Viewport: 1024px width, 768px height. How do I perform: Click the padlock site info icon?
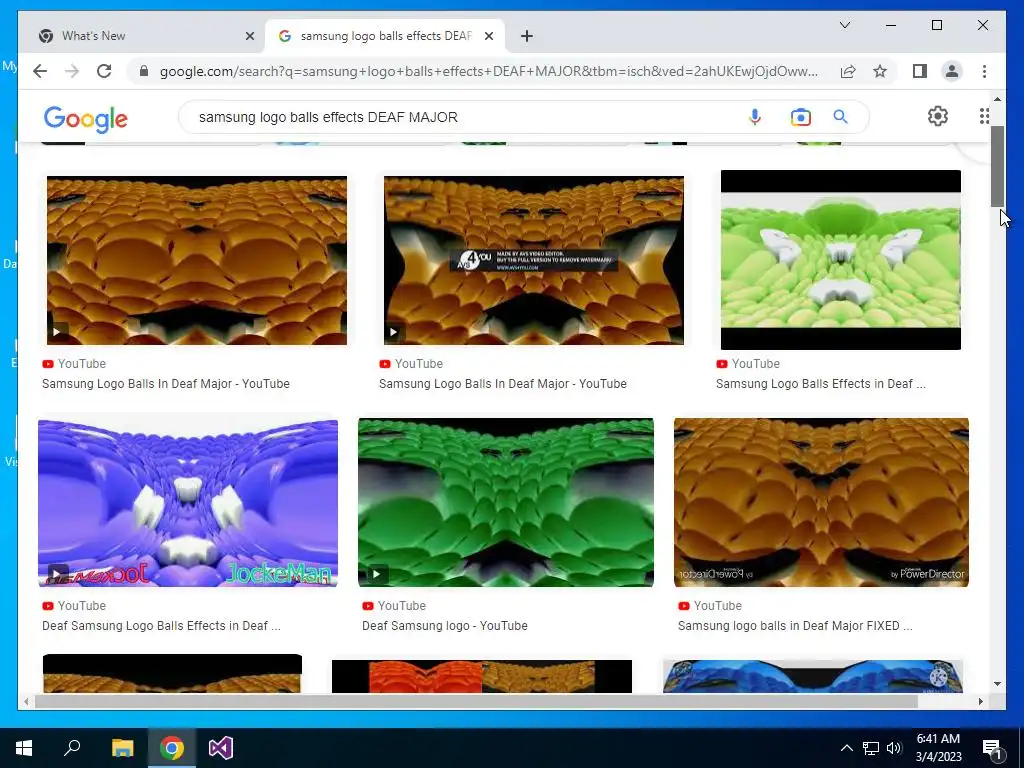point(144,71)
